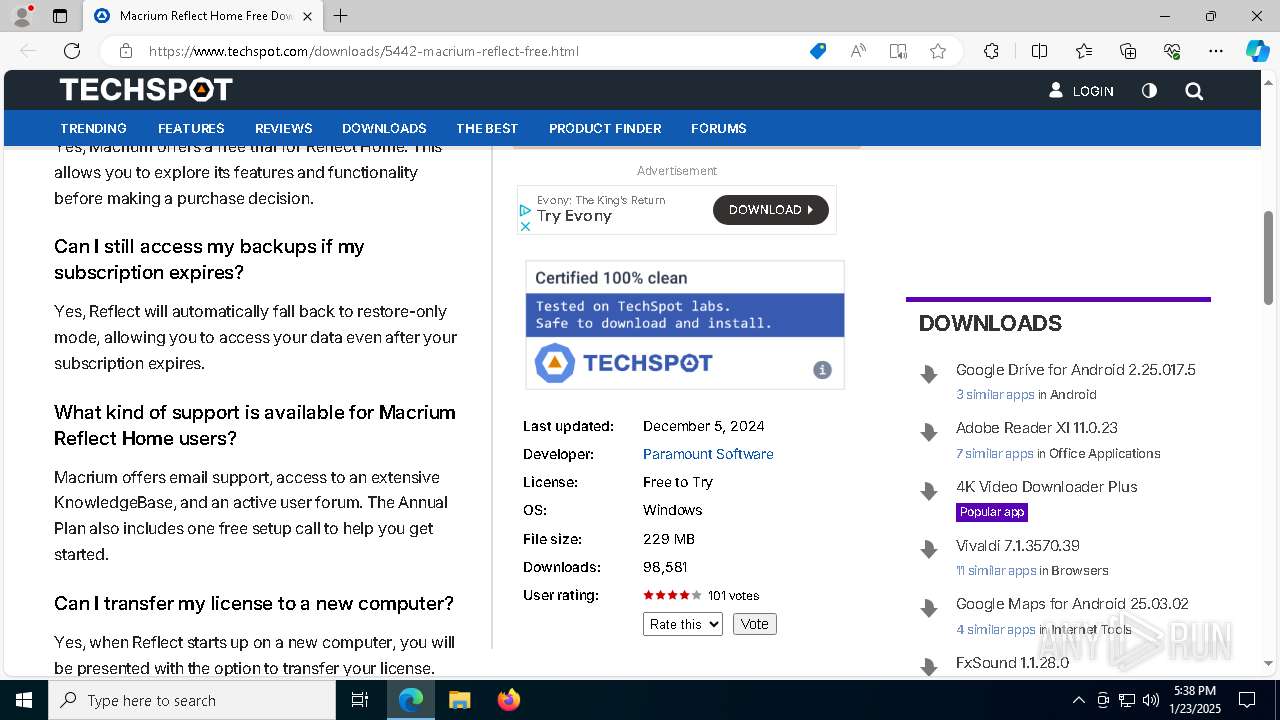Click the AdChoices triangle icon on the ad
1280x720 pixels.
coord(525,210)
